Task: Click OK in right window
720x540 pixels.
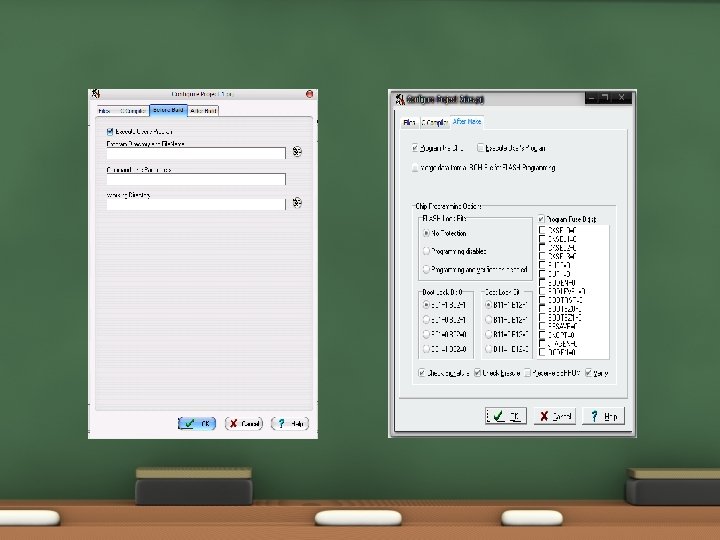Action: [506, 416]
